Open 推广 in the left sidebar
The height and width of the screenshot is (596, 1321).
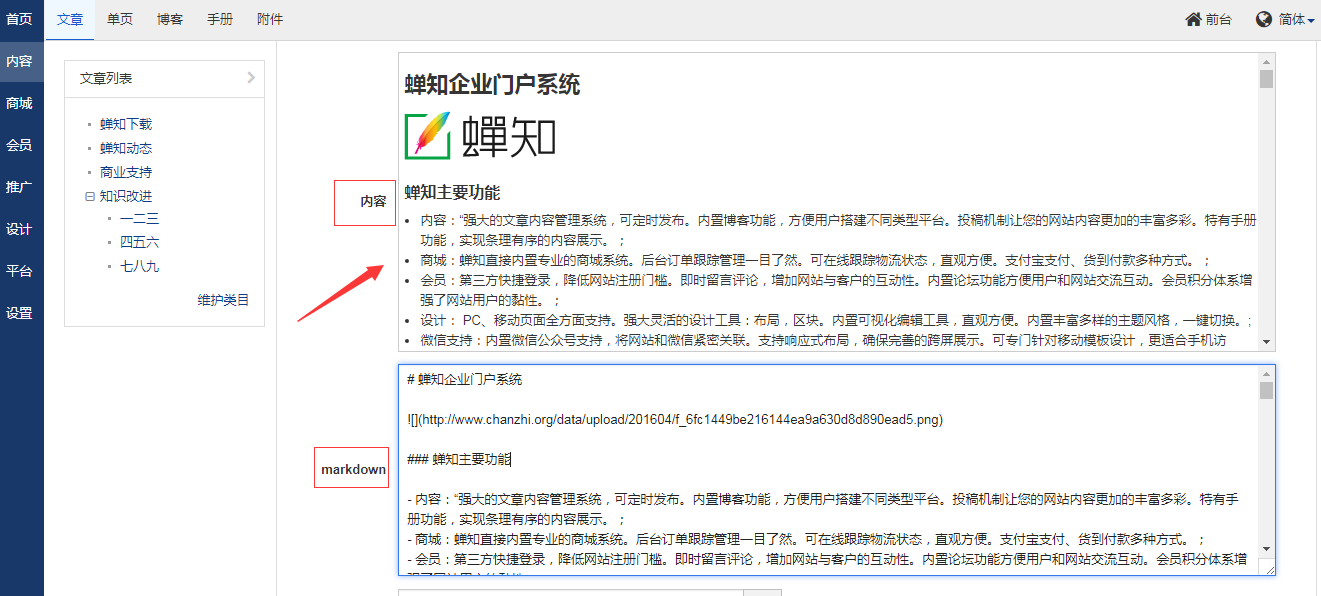click(21, 187)
